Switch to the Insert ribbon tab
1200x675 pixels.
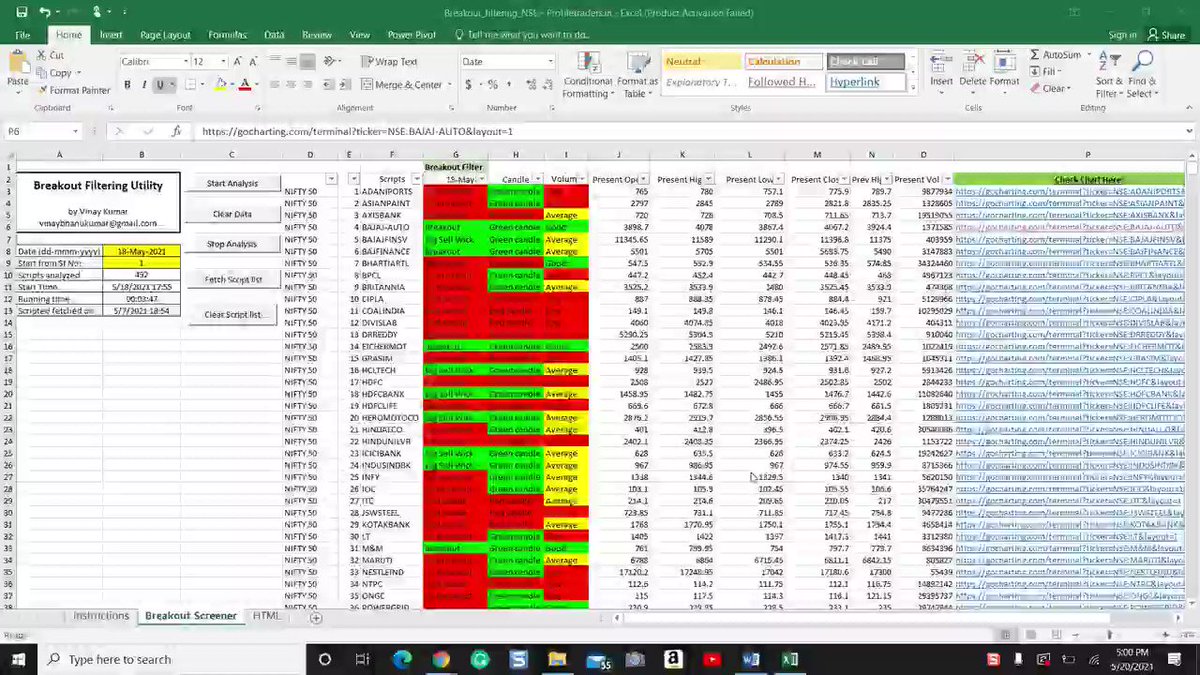pyautogui.click(x=111, y=35)
